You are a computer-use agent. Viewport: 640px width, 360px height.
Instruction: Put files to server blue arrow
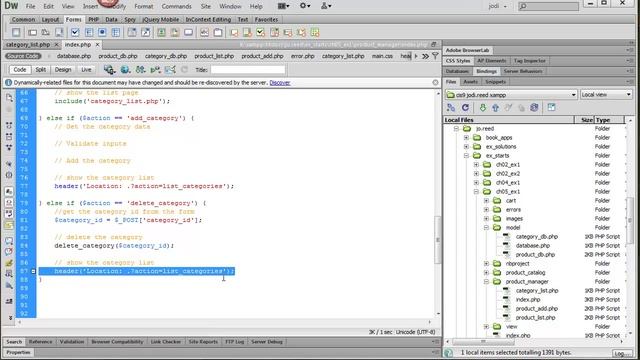tap(495, 107)
